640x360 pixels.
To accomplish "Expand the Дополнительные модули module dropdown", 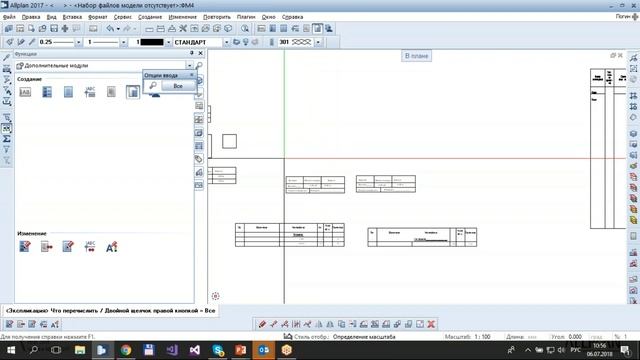I will coord(189,66).
